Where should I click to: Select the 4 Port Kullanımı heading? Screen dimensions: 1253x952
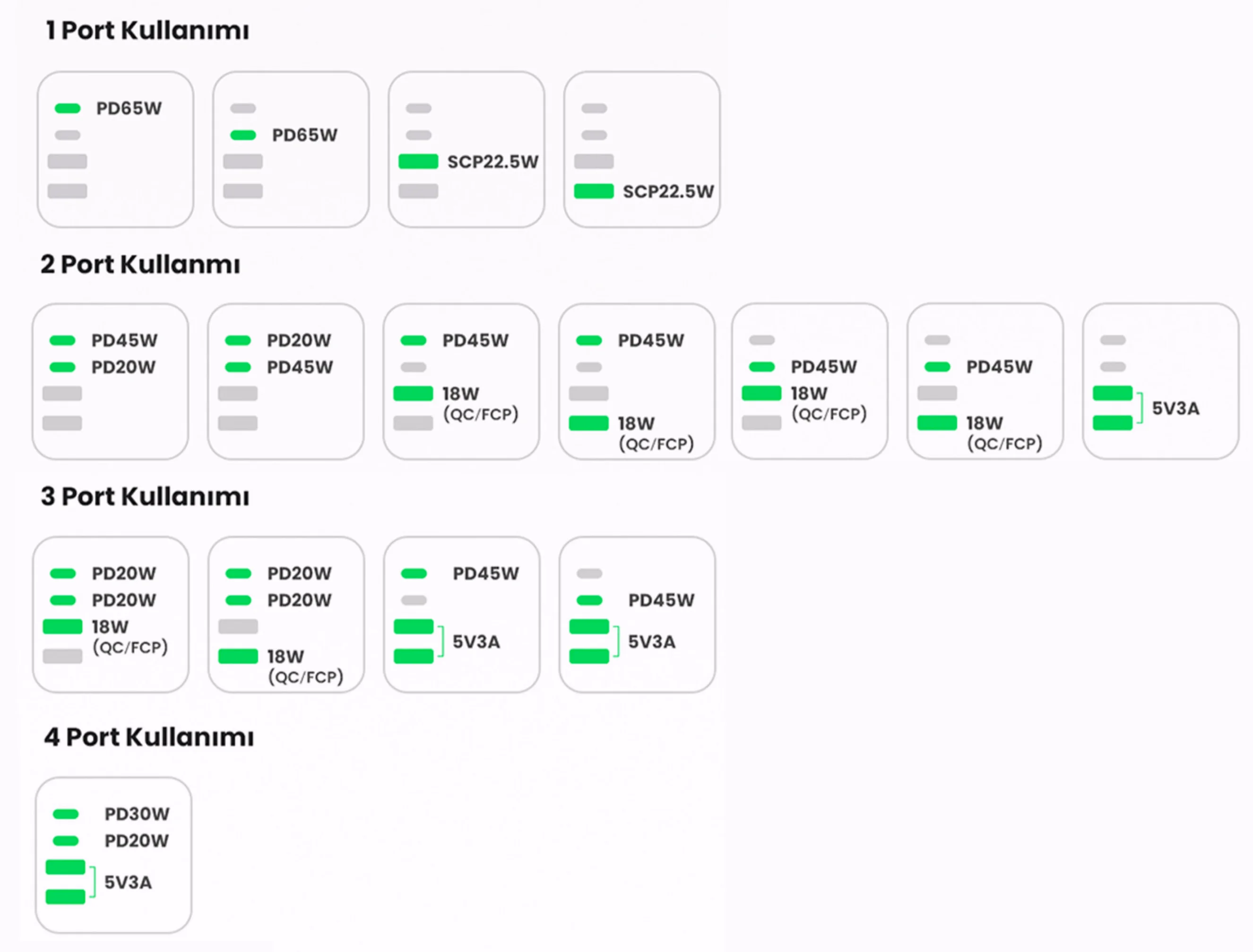coord(149,737)
